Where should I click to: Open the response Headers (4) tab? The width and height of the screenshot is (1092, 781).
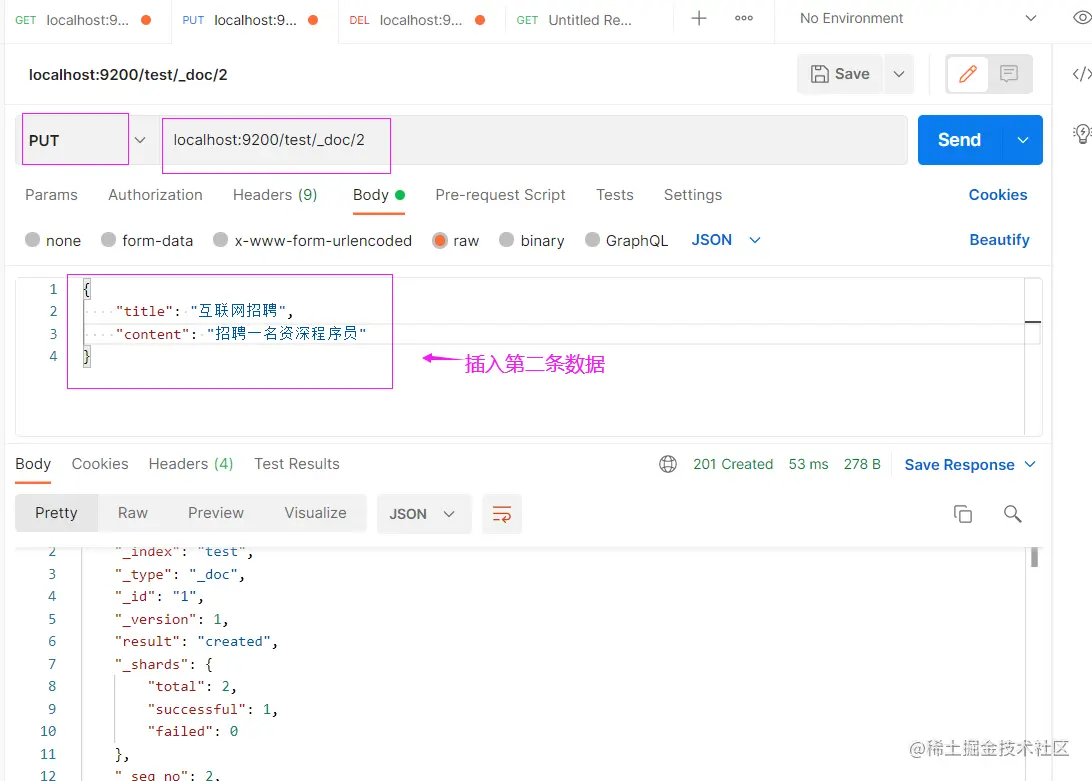[191, 464]
